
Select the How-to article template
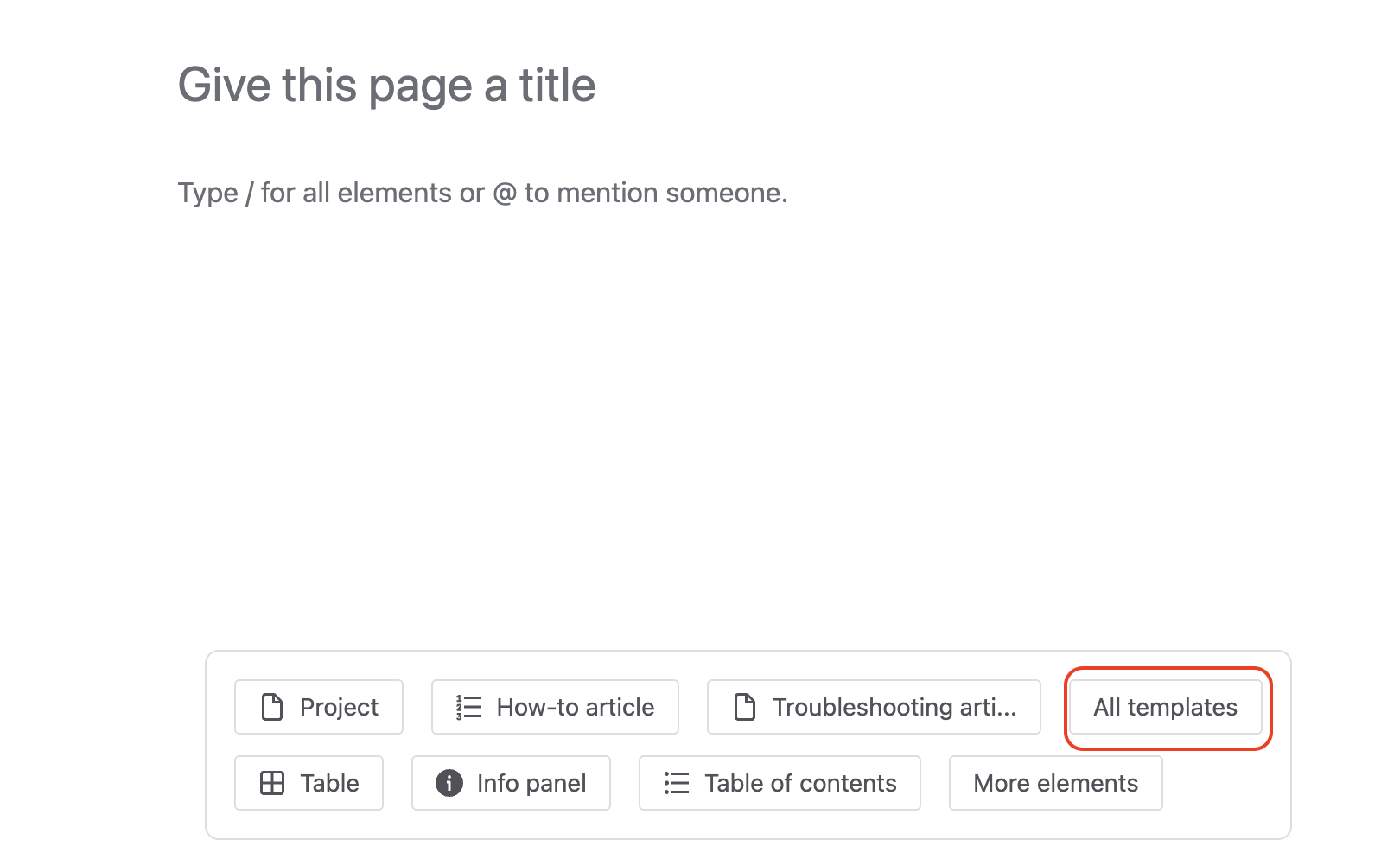pos(555,707)
